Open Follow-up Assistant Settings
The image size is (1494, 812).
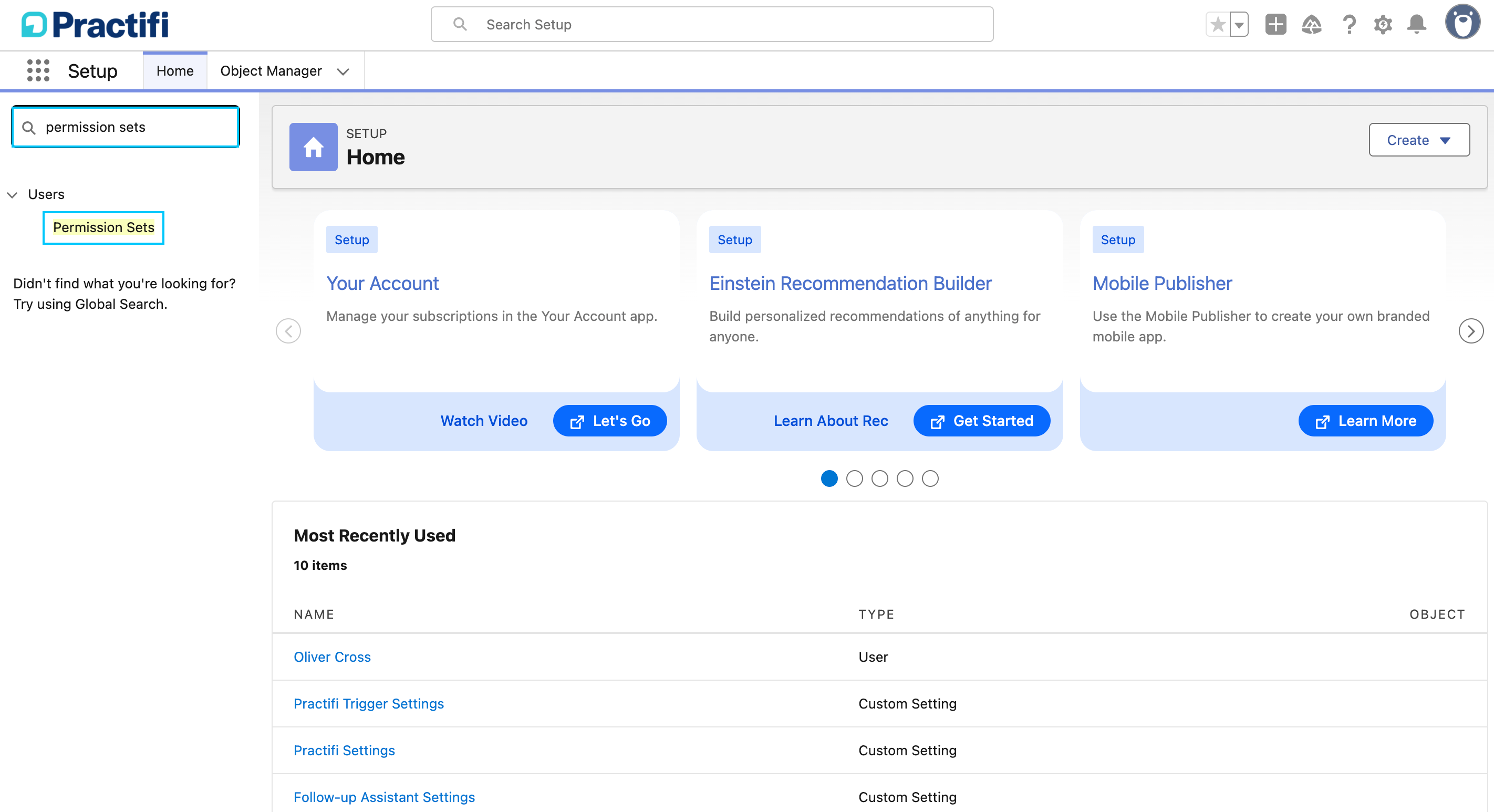tap(384, 797)
